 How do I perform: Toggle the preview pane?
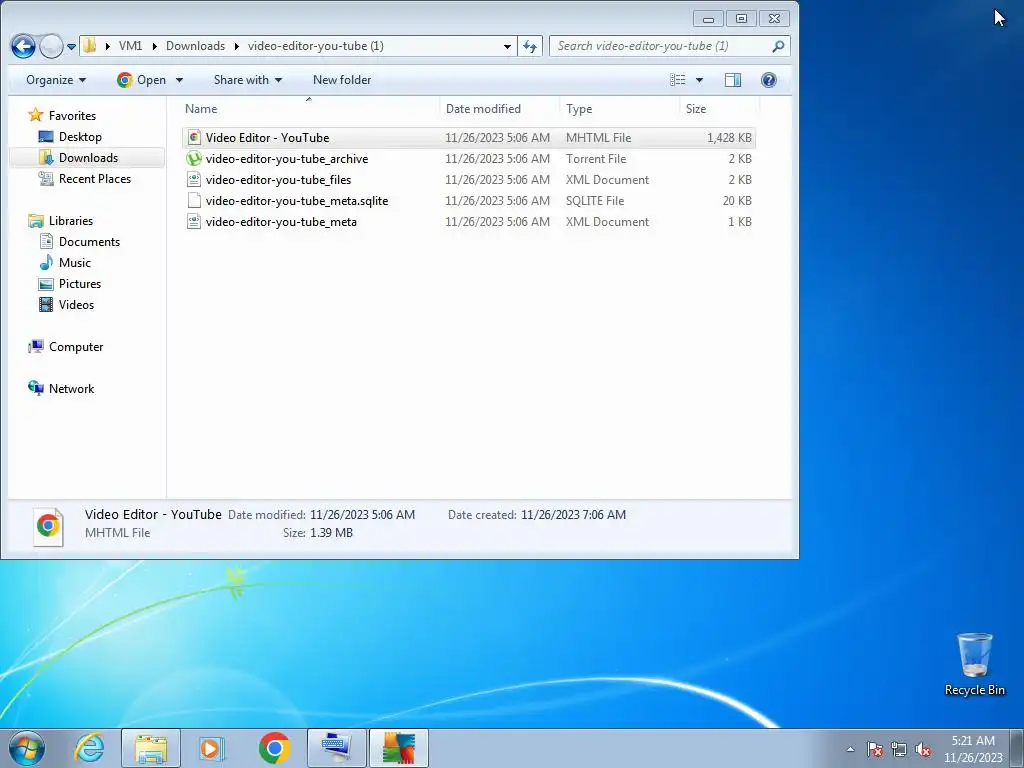coord(733,80)
